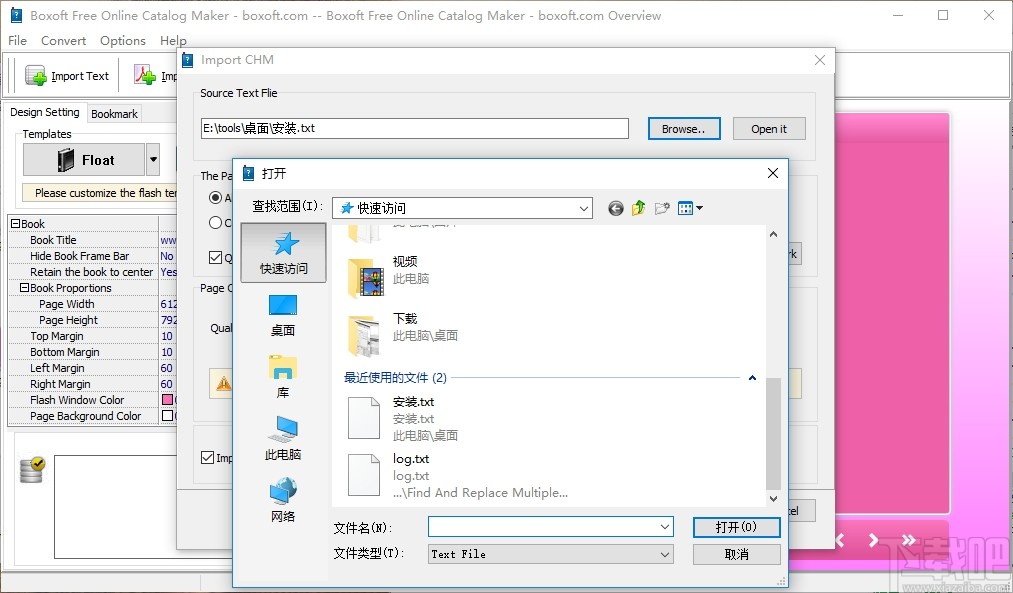1013x593 pixels.
Task: Select 网络 in the file dialog sidebar
Action: [283, 497]
